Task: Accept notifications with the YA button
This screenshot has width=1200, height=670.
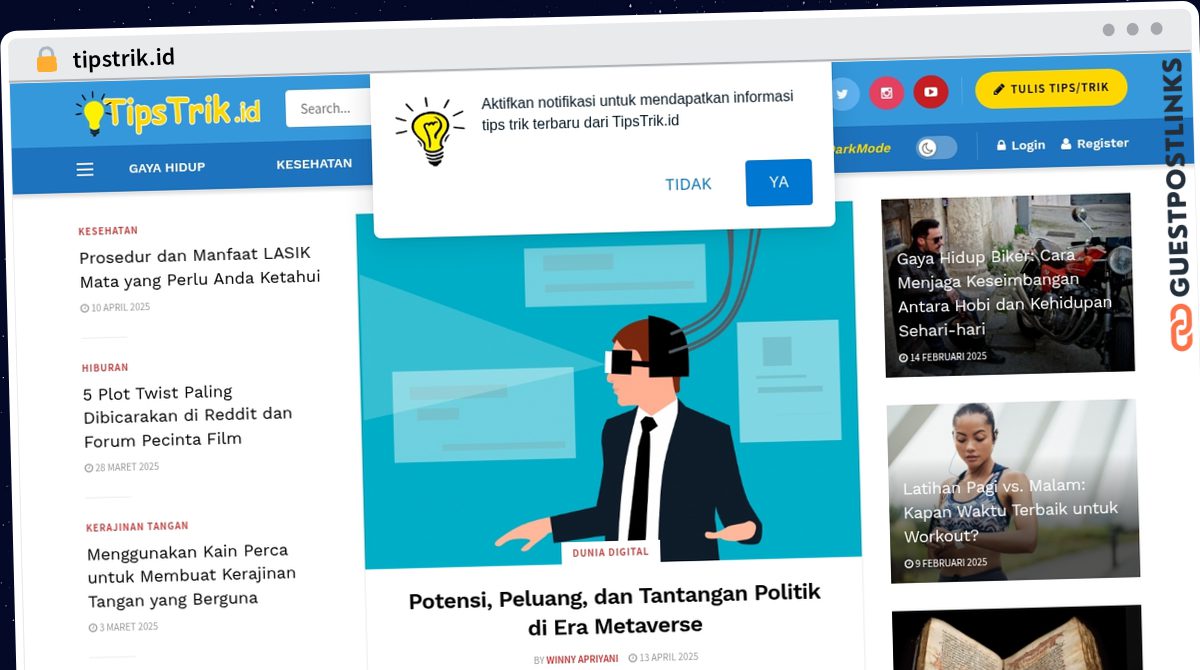Action: coord(778,182)
